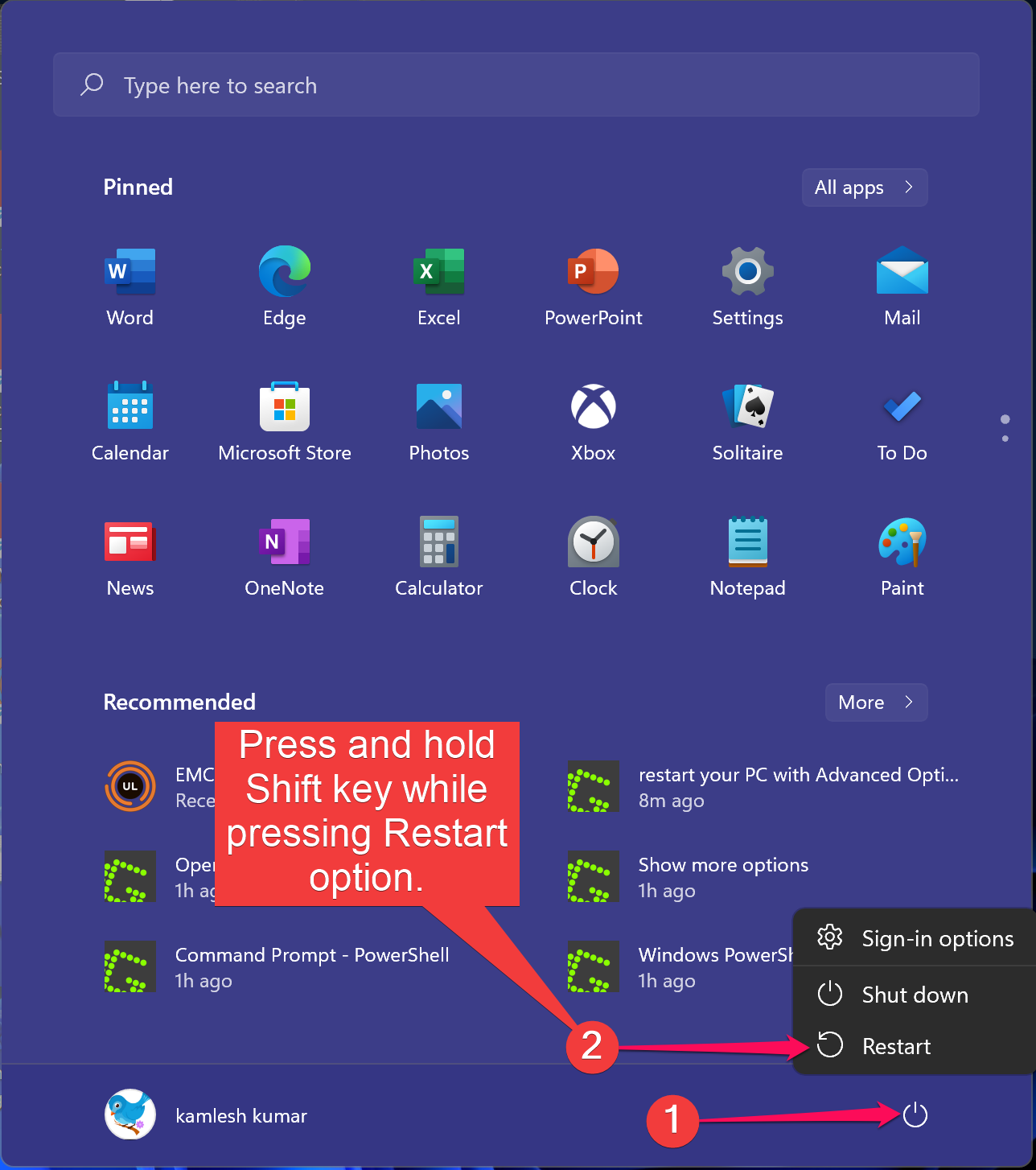Launch Microsoft Edge
The height and width of the screenshot is (1170, 1036).
click(285, 288)
